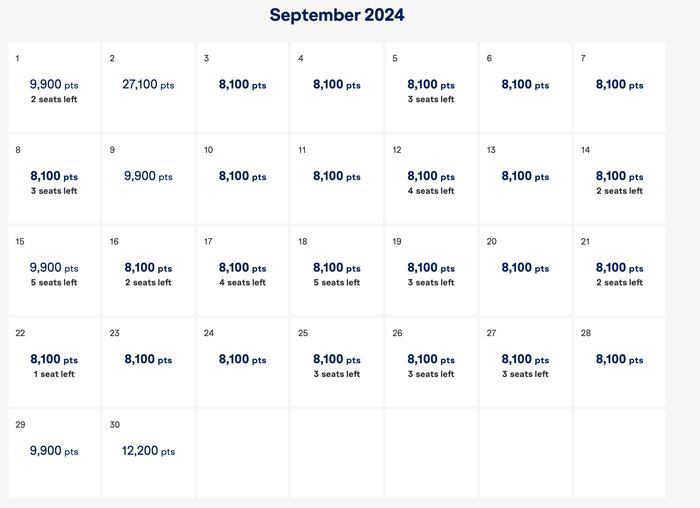This screenshot has height=508, width=700.
Task: Select September 22 with 1 seat left
Action: click(x=54, y=362)
